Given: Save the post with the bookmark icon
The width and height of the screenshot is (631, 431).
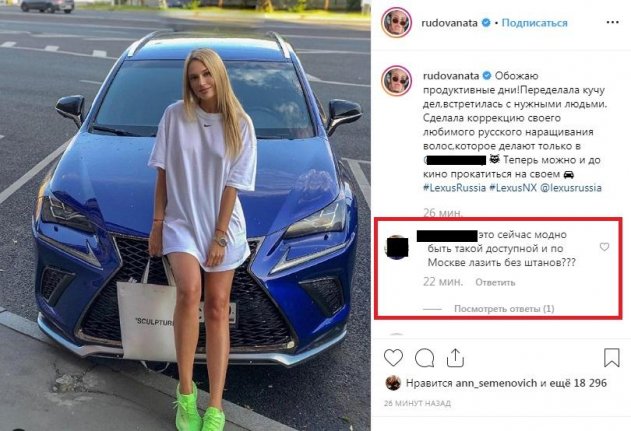Looking at the screenshot, I should click(x=611, y=357).
